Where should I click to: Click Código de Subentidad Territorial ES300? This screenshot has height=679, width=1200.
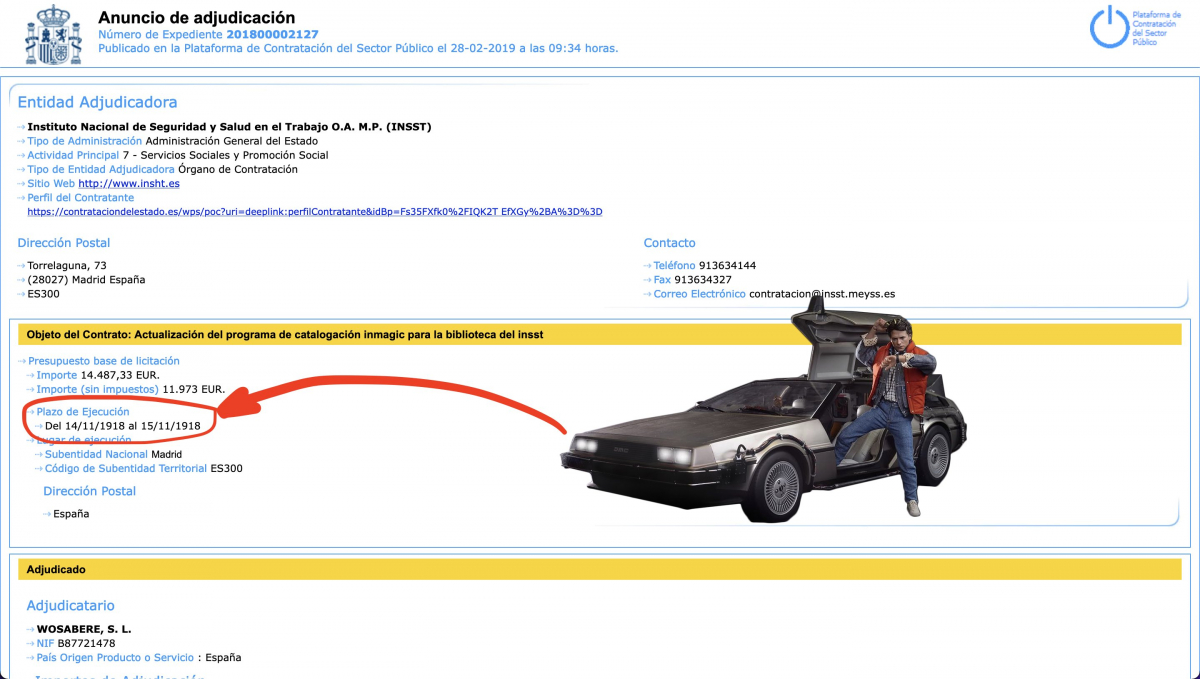point(143,468)
